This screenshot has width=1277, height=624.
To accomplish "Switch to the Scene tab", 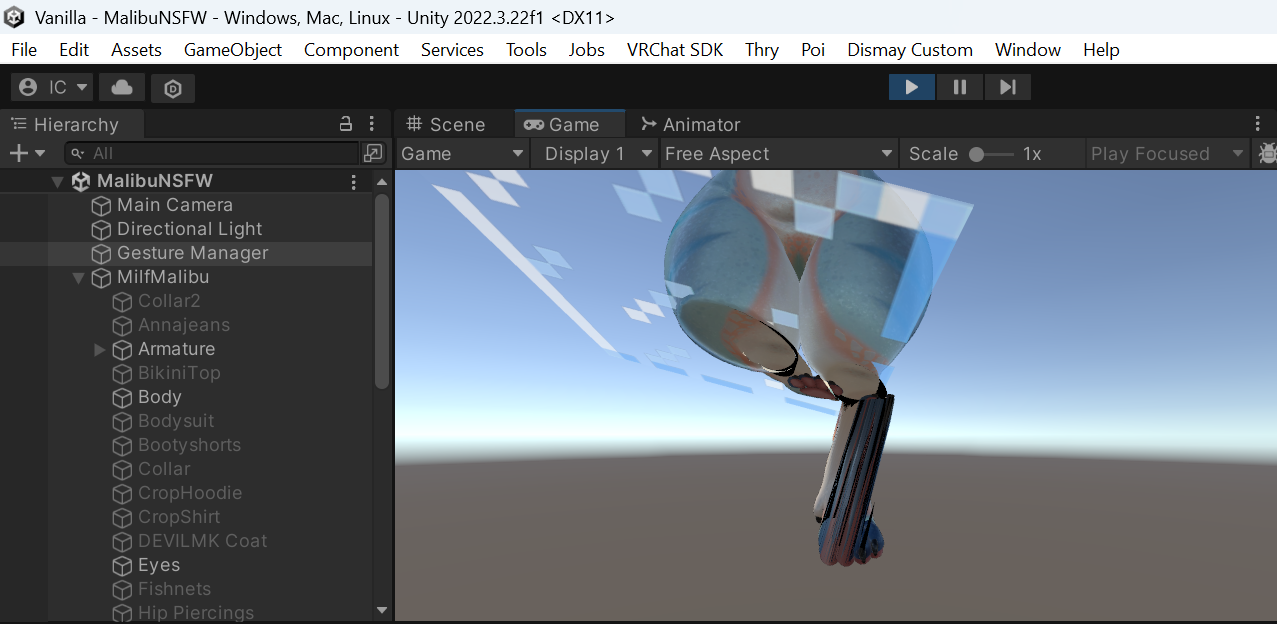I will click(445, 124).
